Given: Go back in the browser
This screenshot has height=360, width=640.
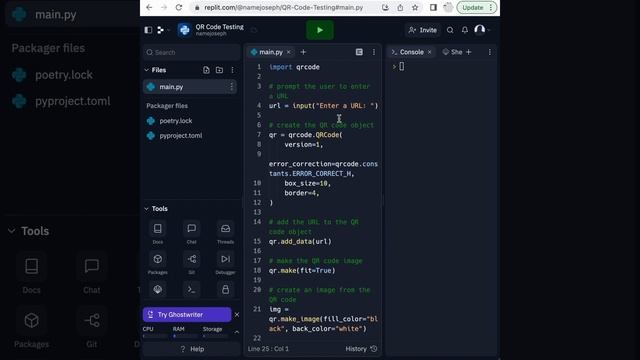Looking at the screenshot, I should (149, 7).
